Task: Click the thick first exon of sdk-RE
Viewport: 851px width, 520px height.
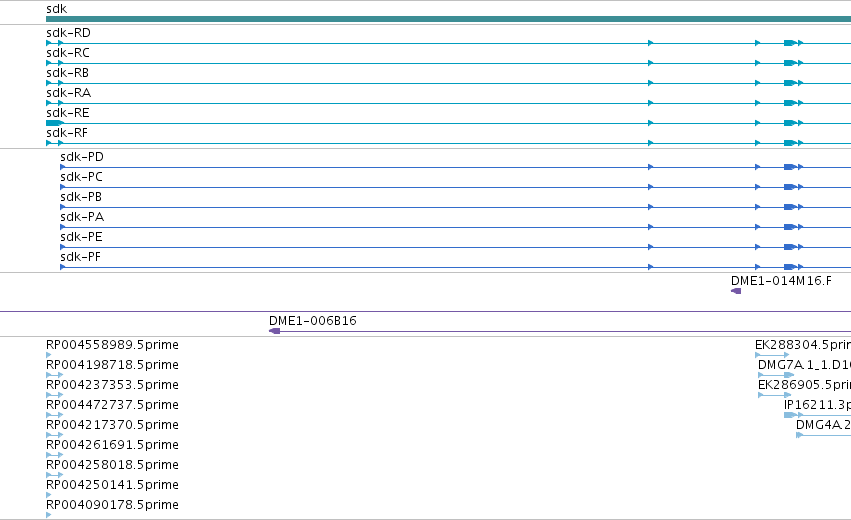Action: tap(55, 123)
